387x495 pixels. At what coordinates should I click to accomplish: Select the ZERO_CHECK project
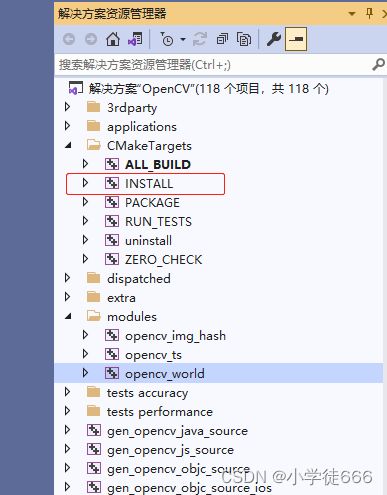tap(163, 260)
